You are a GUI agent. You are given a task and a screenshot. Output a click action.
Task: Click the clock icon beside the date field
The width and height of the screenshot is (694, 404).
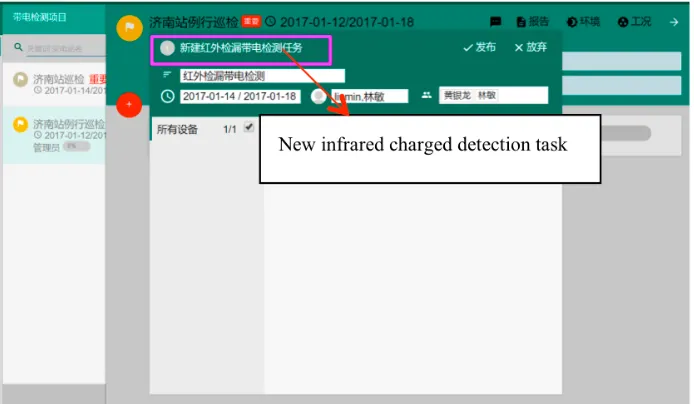click(x=167, y=96)
